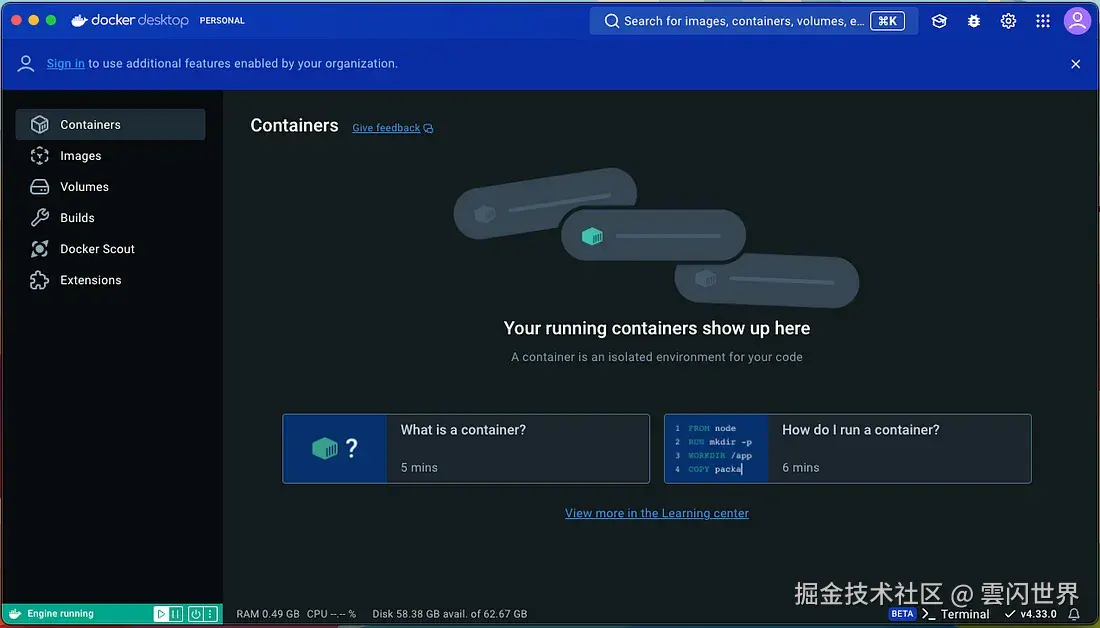Open the user account avatar
The width and height of the screenshot is (1100, 628).
coord(1077,21)
